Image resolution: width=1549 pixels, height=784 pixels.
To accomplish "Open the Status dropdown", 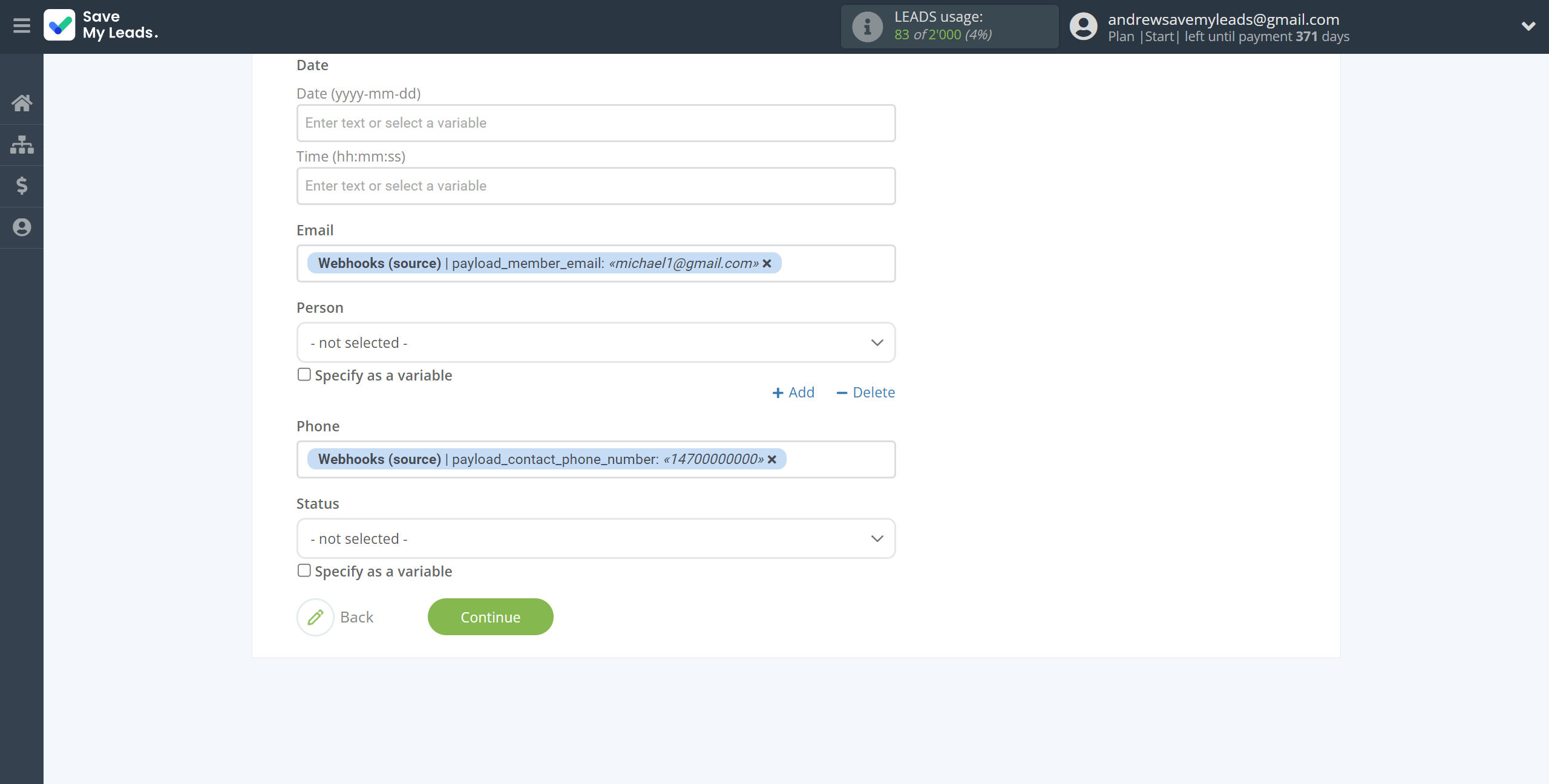I will point(596,538).
